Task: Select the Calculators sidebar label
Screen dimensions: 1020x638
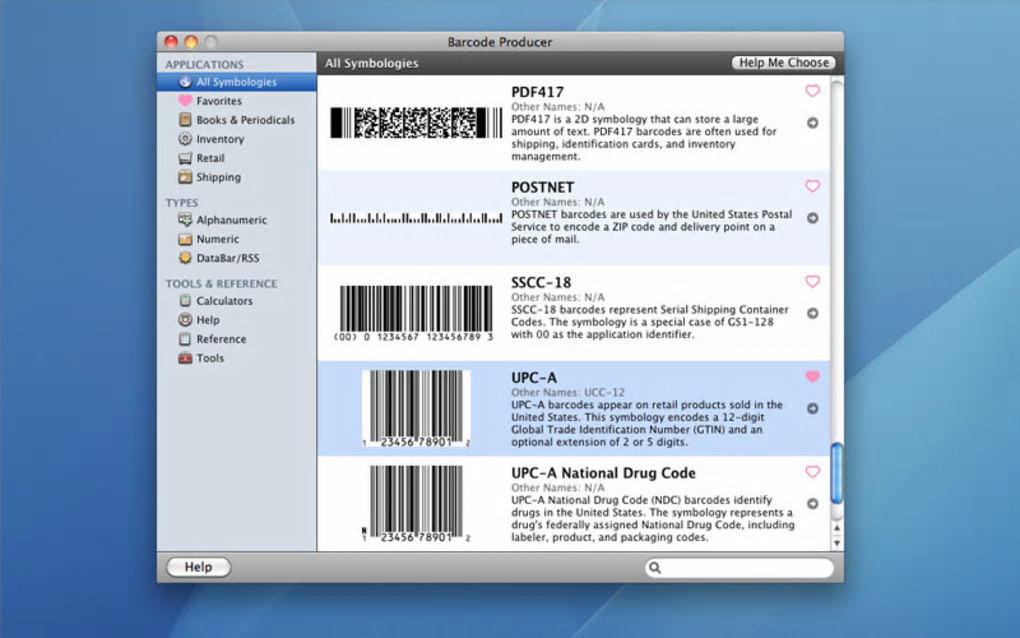Action: 224,300
